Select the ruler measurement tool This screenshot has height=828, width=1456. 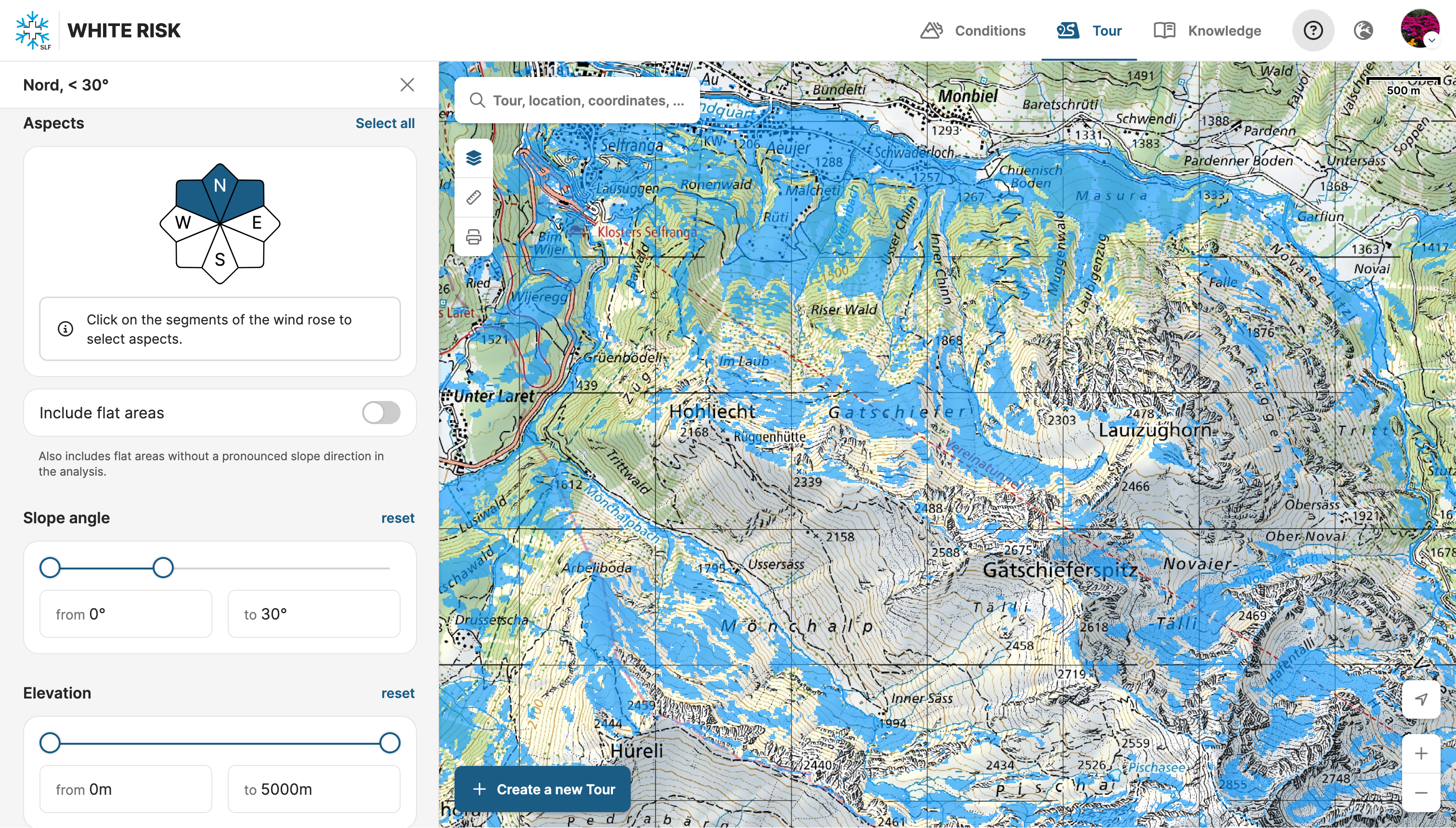click(473, 197)
